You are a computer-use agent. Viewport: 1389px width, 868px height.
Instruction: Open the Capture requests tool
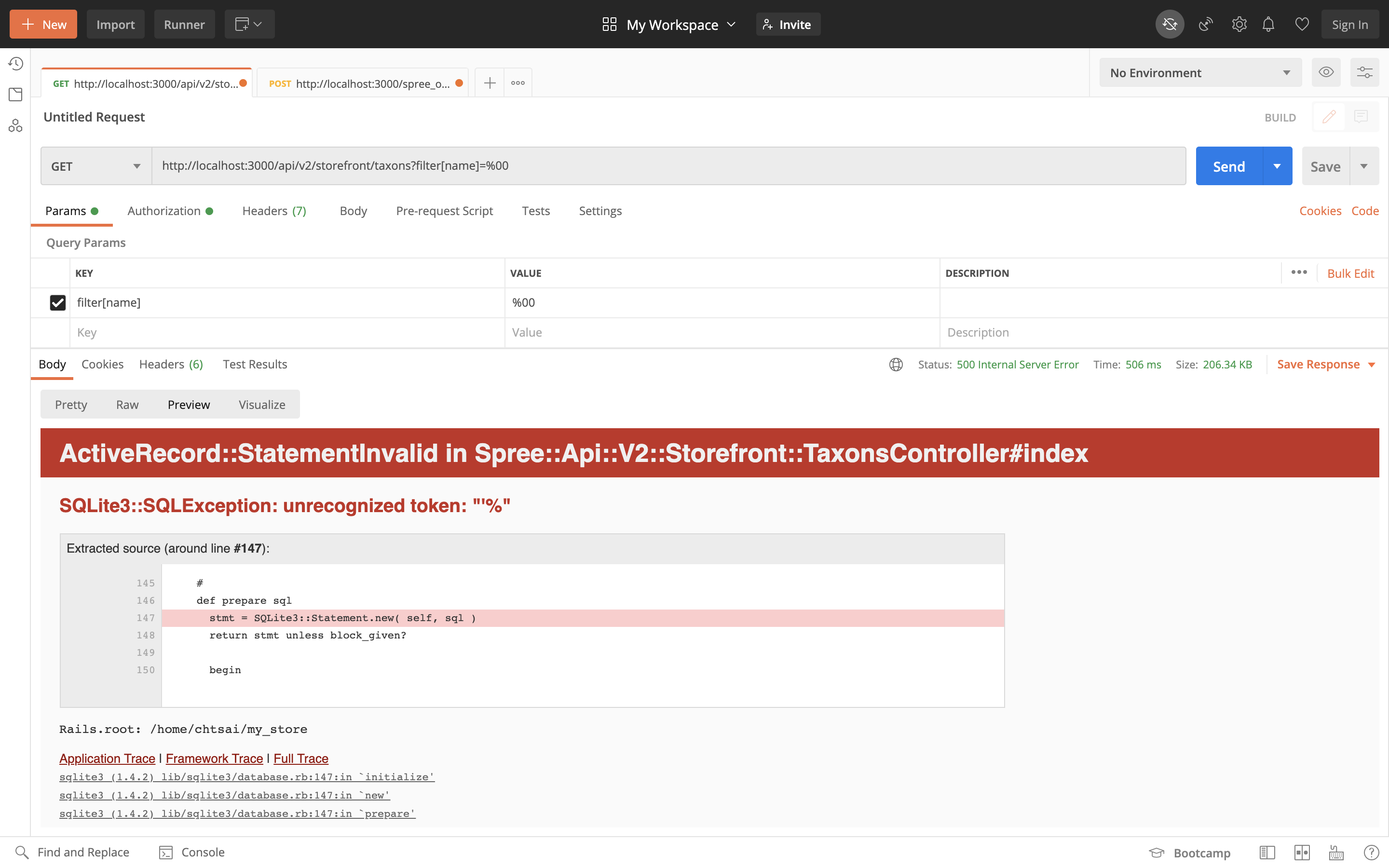(1205, 24)
